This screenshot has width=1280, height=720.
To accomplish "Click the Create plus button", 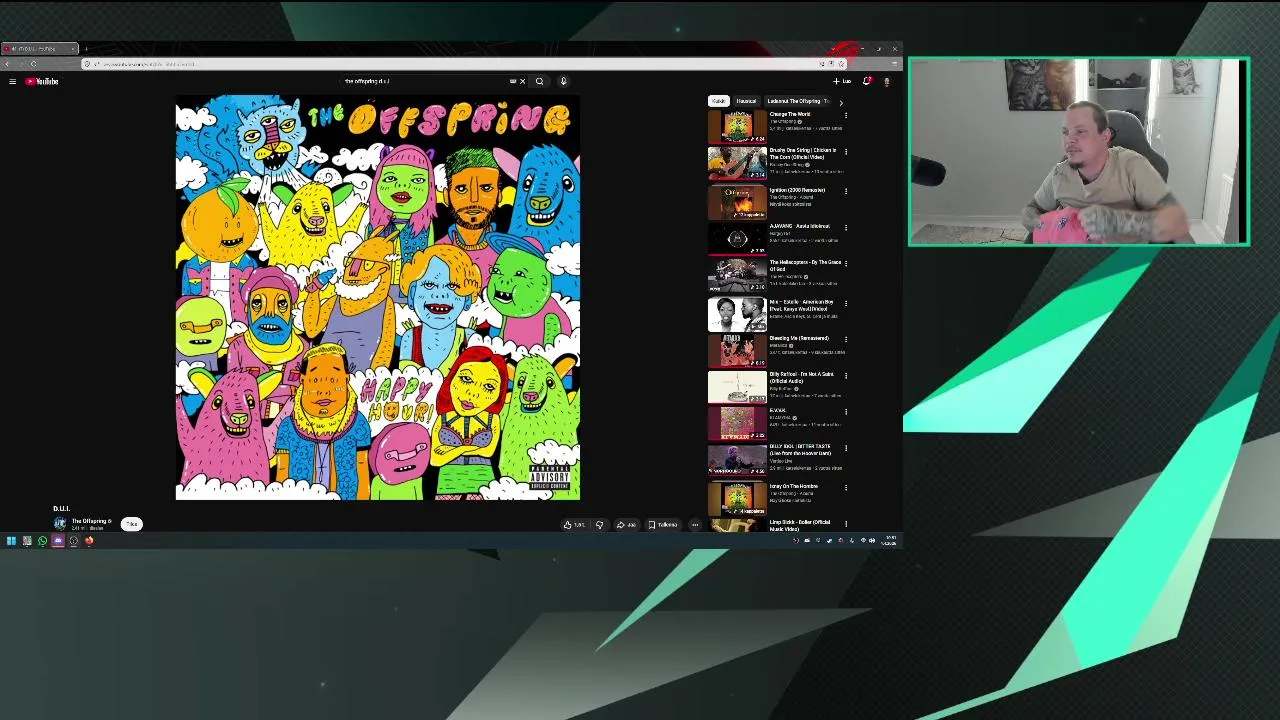I will (x=842, y=81).
